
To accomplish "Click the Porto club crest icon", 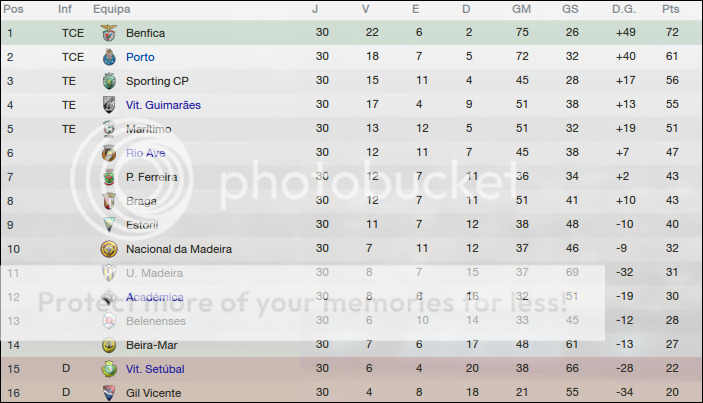I will pyautogui.click(x=109, y=57).
